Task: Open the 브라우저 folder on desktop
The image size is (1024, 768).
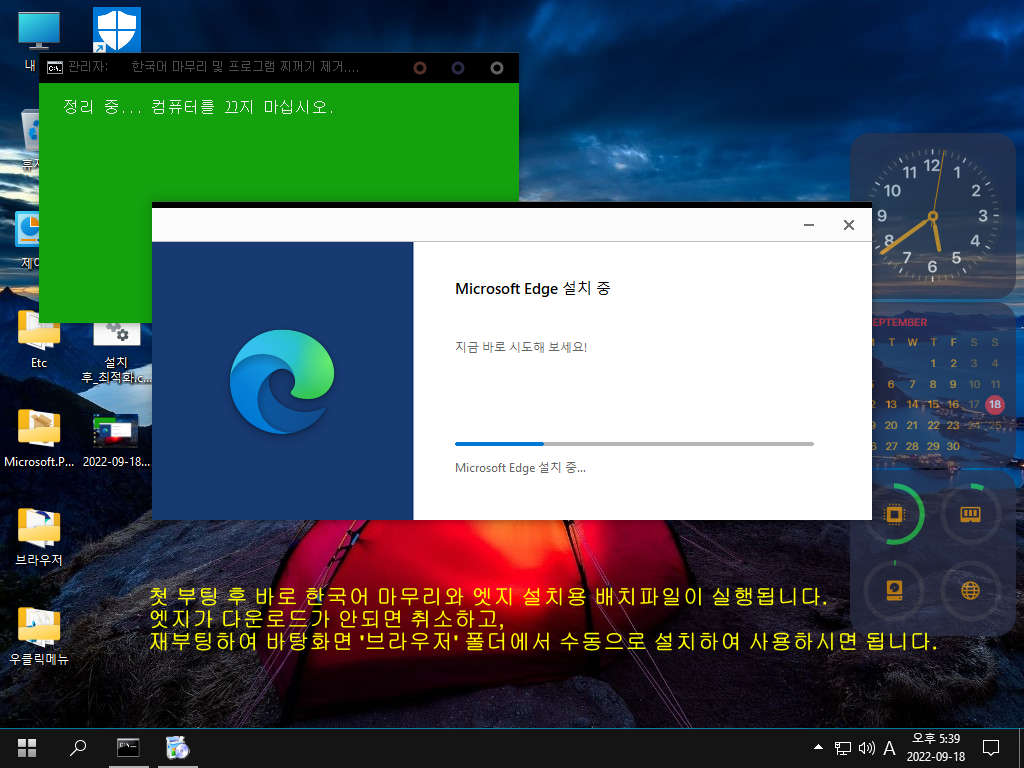Action: 39,537
